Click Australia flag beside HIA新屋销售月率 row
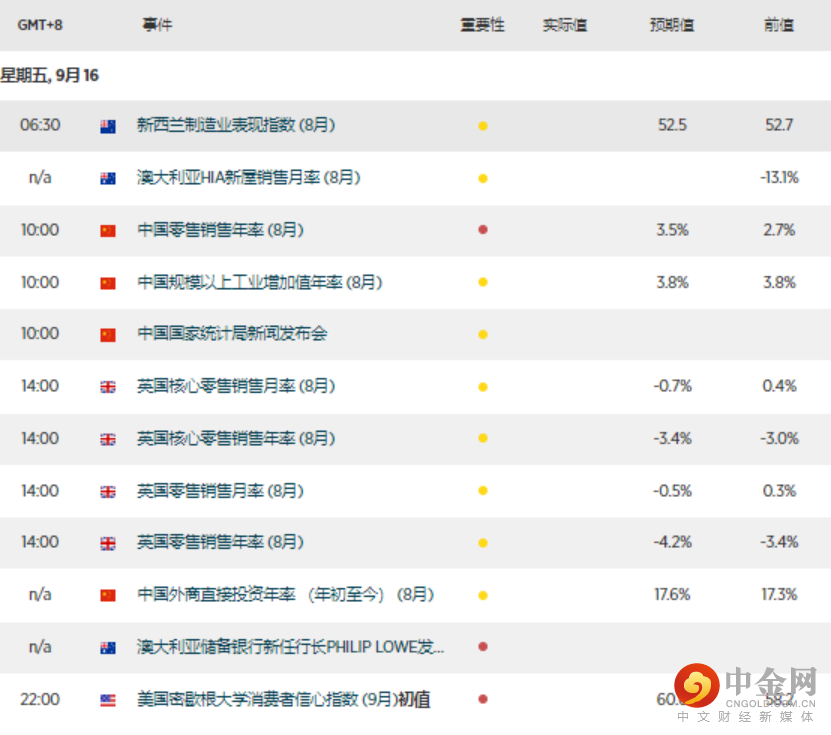This screenshot has height=735, width=831. [x=108, y=179]
